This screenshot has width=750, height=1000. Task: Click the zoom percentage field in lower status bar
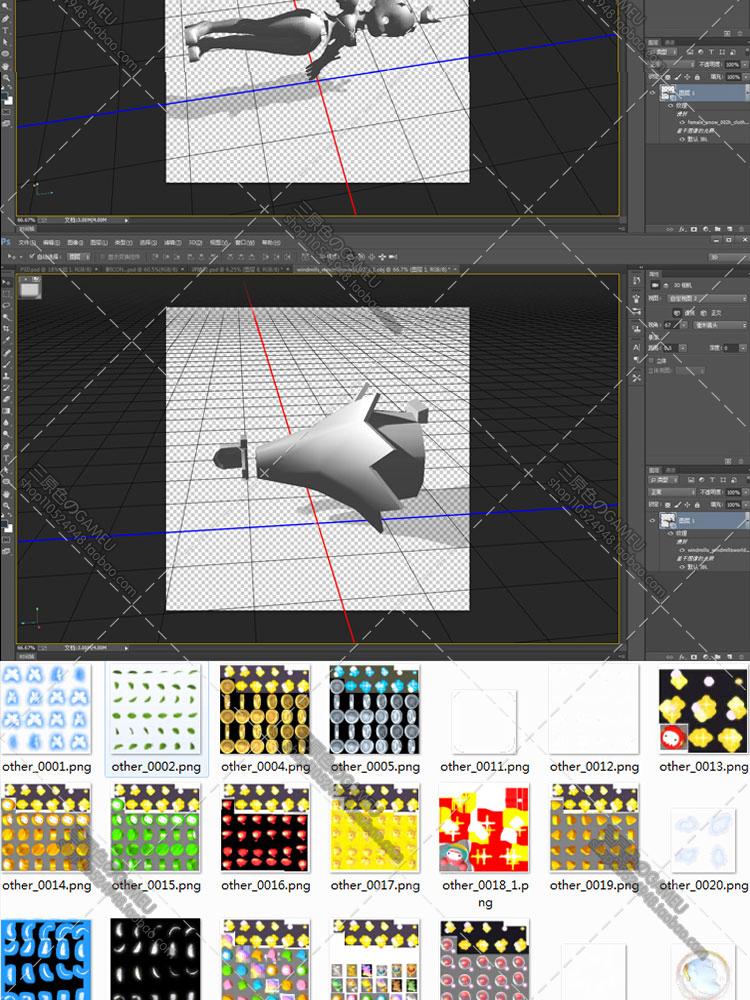24,647
